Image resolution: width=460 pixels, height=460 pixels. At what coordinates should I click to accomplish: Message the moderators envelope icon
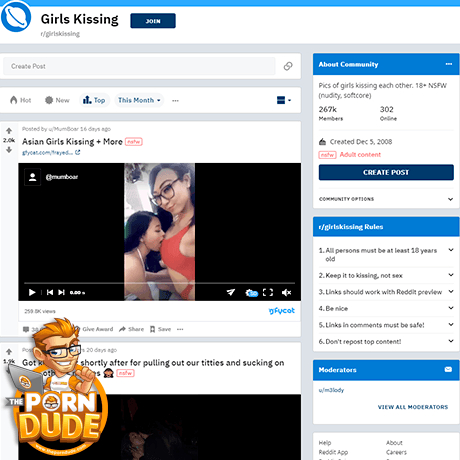click(448, 369)
